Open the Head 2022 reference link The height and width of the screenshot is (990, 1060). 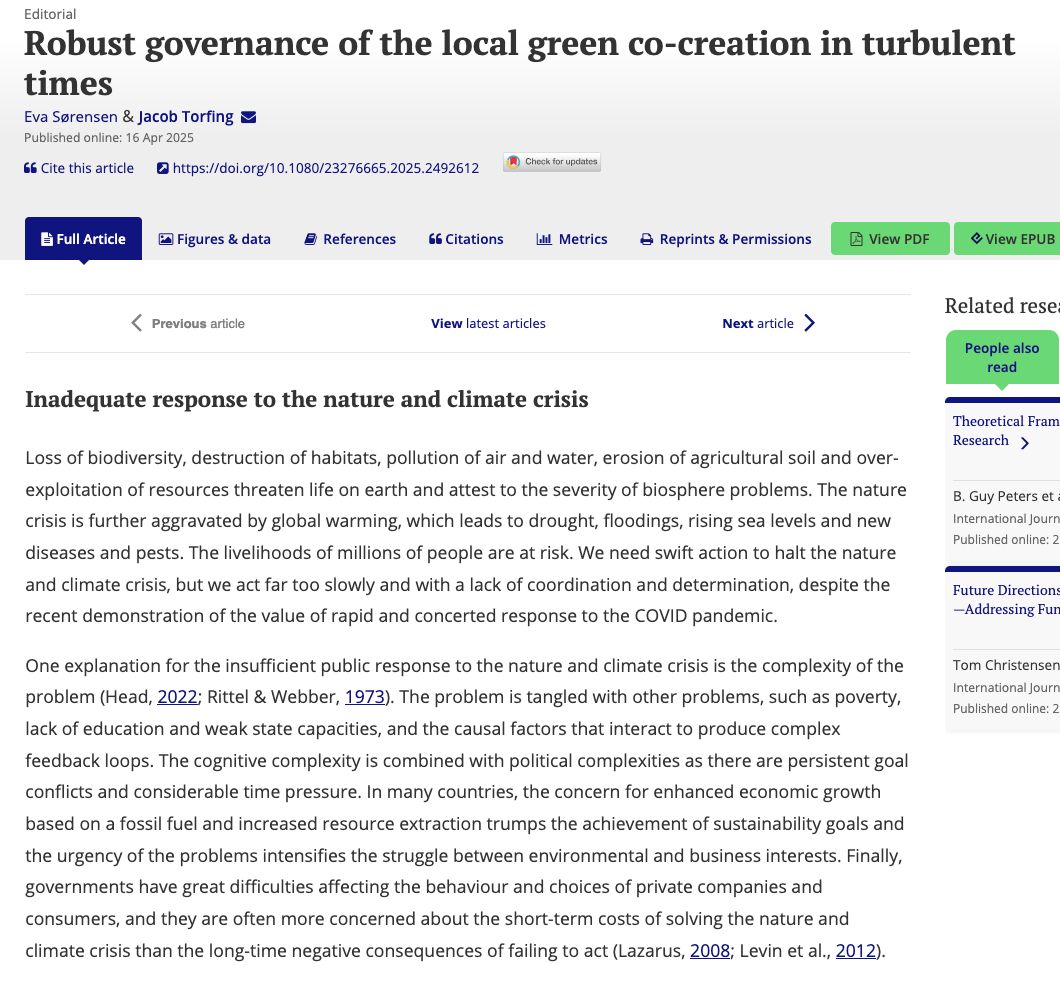[x=177, y=696]
